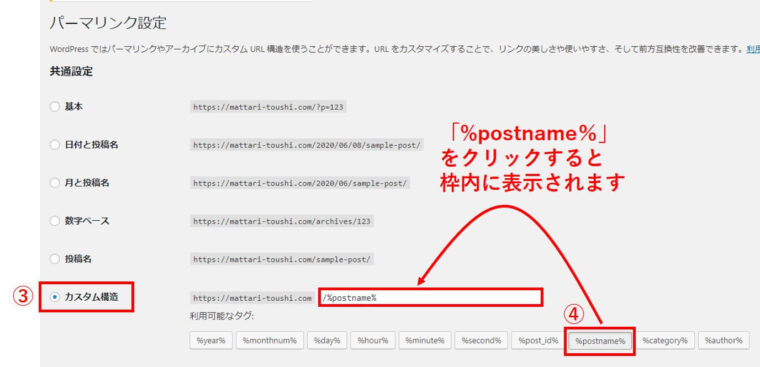This screenshot has height=367, width=760.
Task: Select the 基本 radio button
Action: (x=54, y=107)
